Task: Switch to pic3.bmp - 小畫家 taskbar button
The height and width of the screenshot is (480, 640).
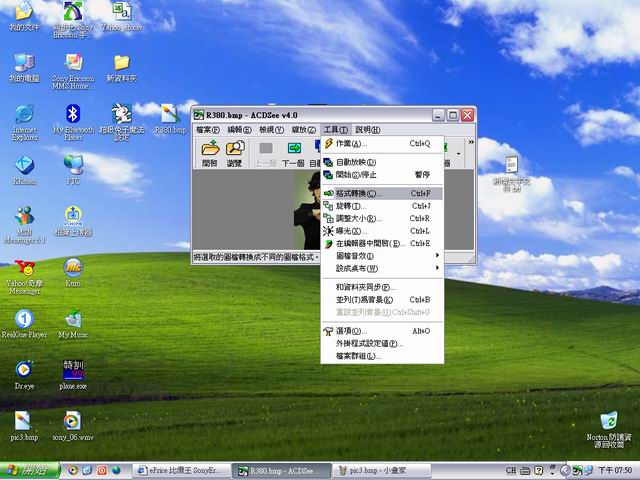Action: [x=382, y=471]
